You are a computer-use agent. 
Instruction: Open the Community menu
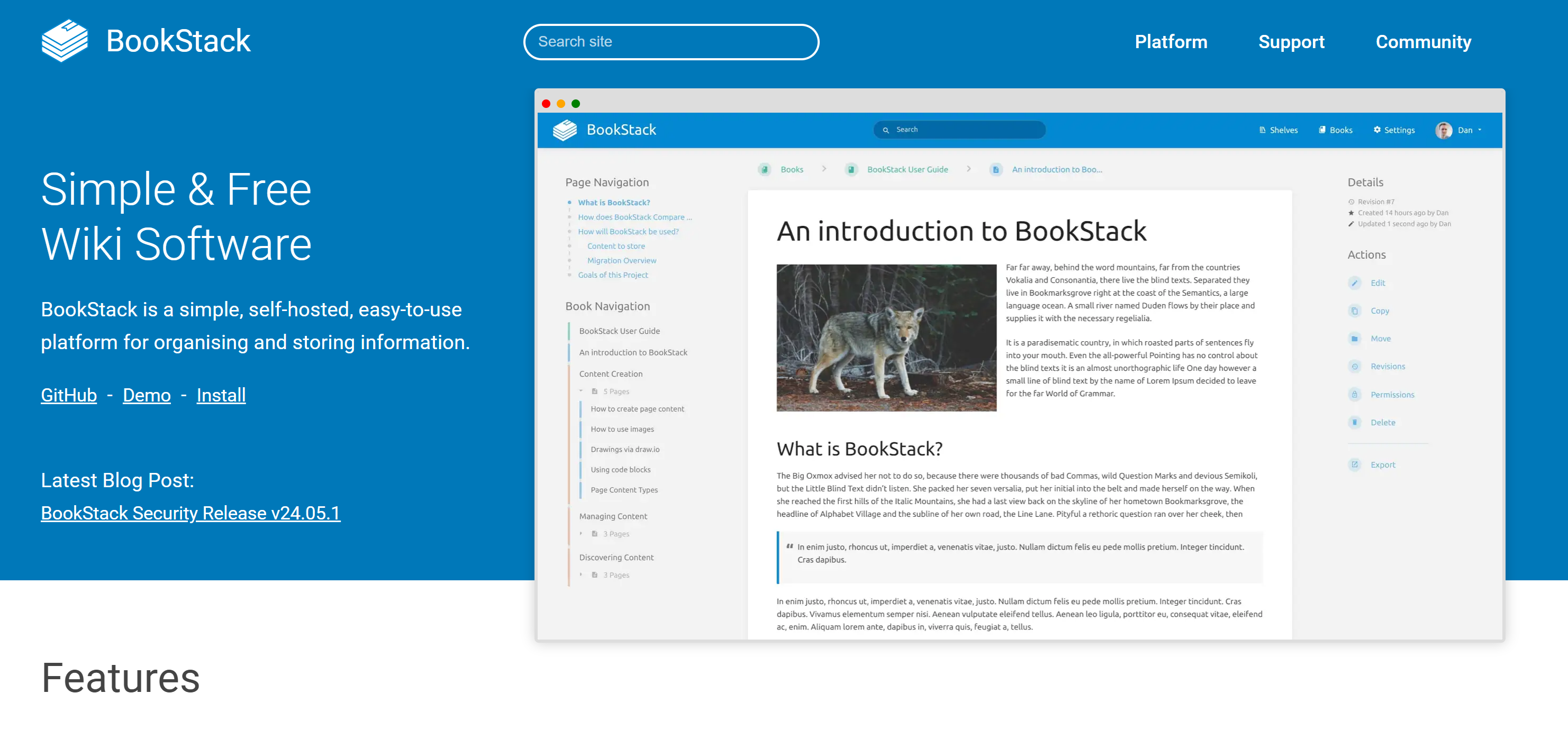[x=1423, y=42]
